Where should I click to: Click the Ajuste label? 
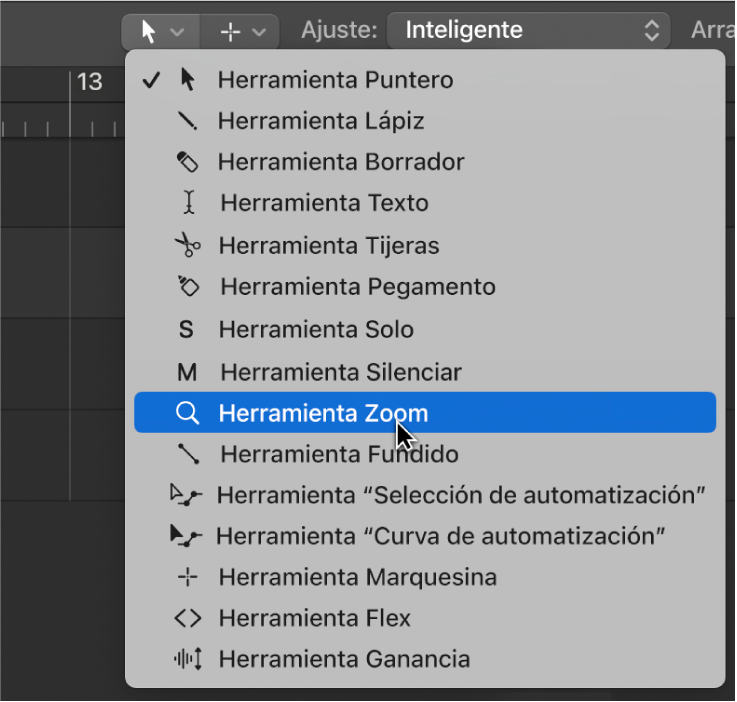click(x=339, y=31)
